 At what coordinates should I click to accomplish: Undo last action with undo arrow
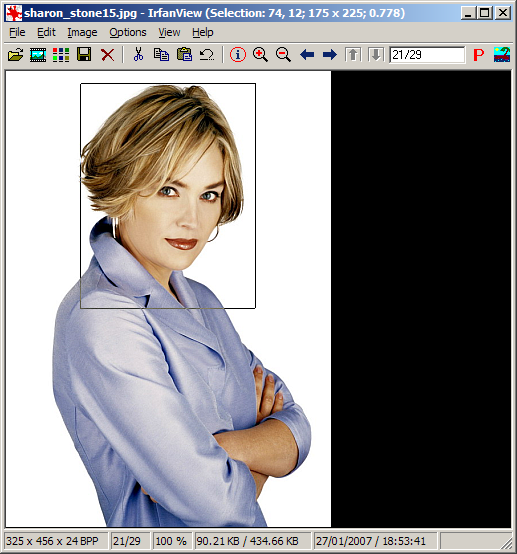(x=207, y=55)
